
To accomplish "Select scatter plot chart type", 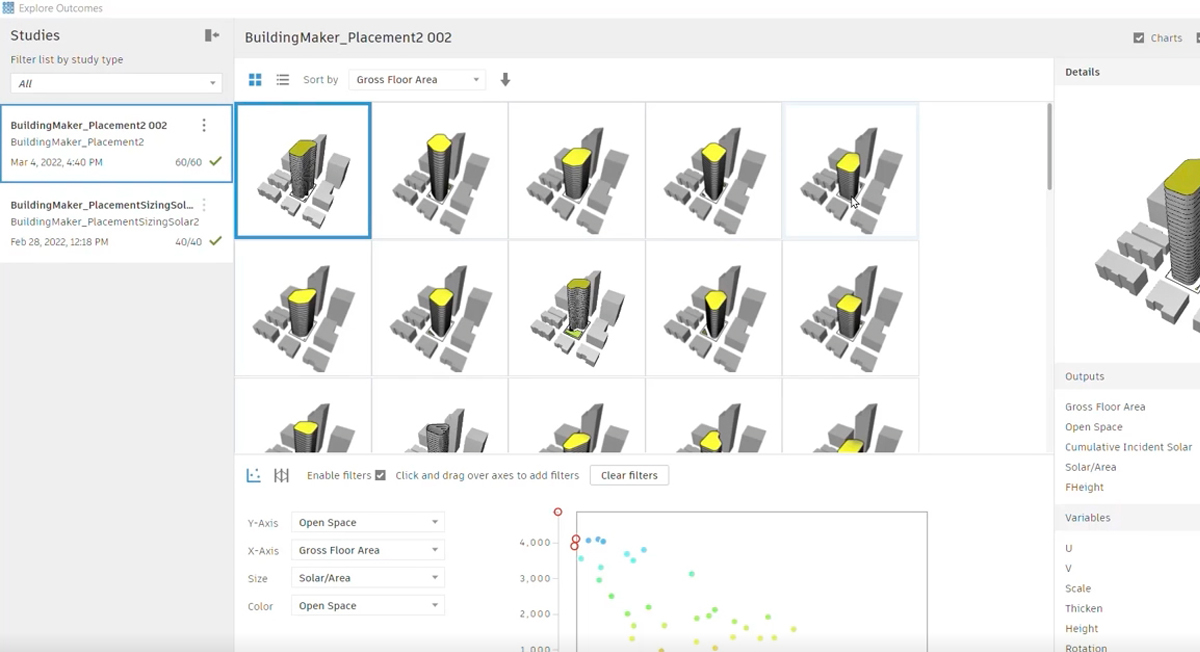I will [x=254, y=476].
